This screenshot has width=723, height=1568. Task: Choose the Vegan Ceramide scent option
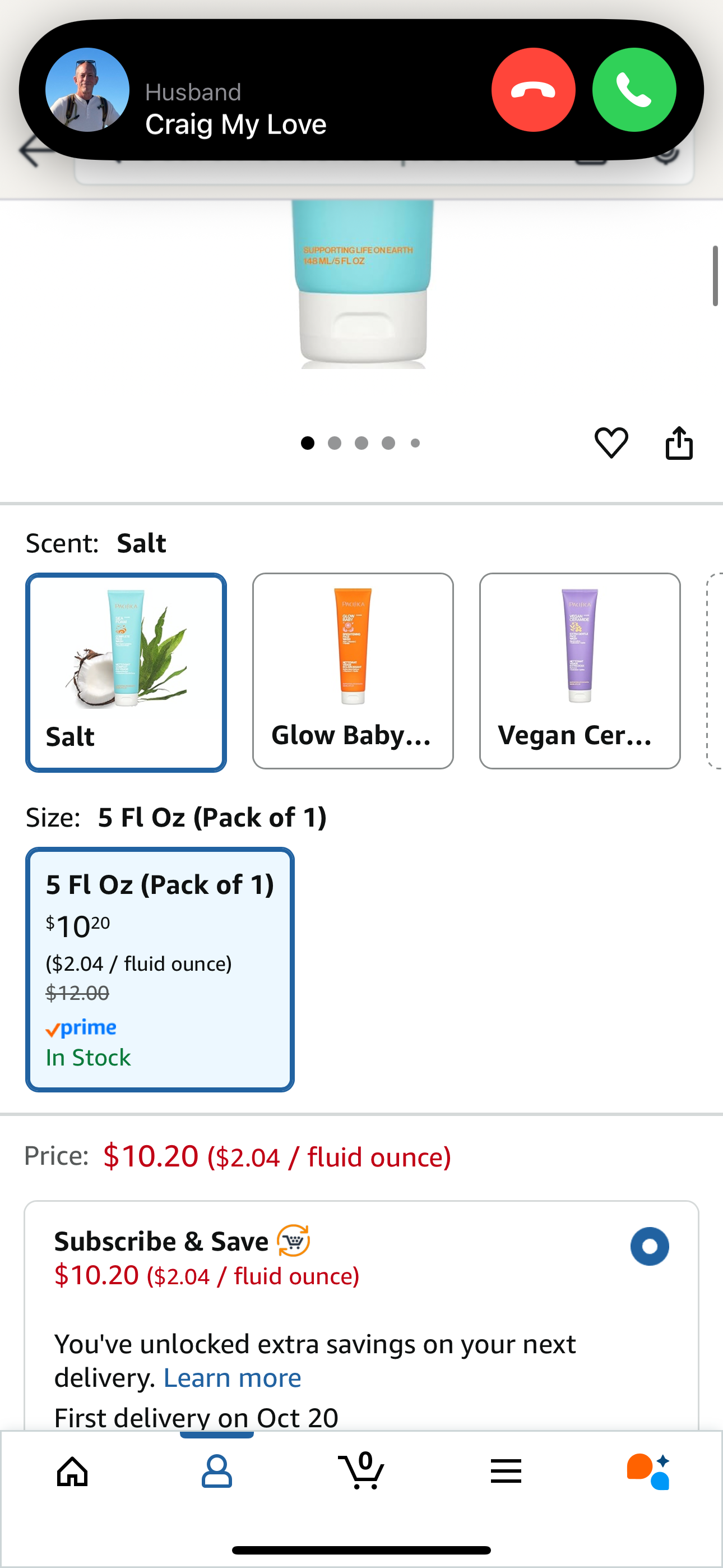click(580, 671)
